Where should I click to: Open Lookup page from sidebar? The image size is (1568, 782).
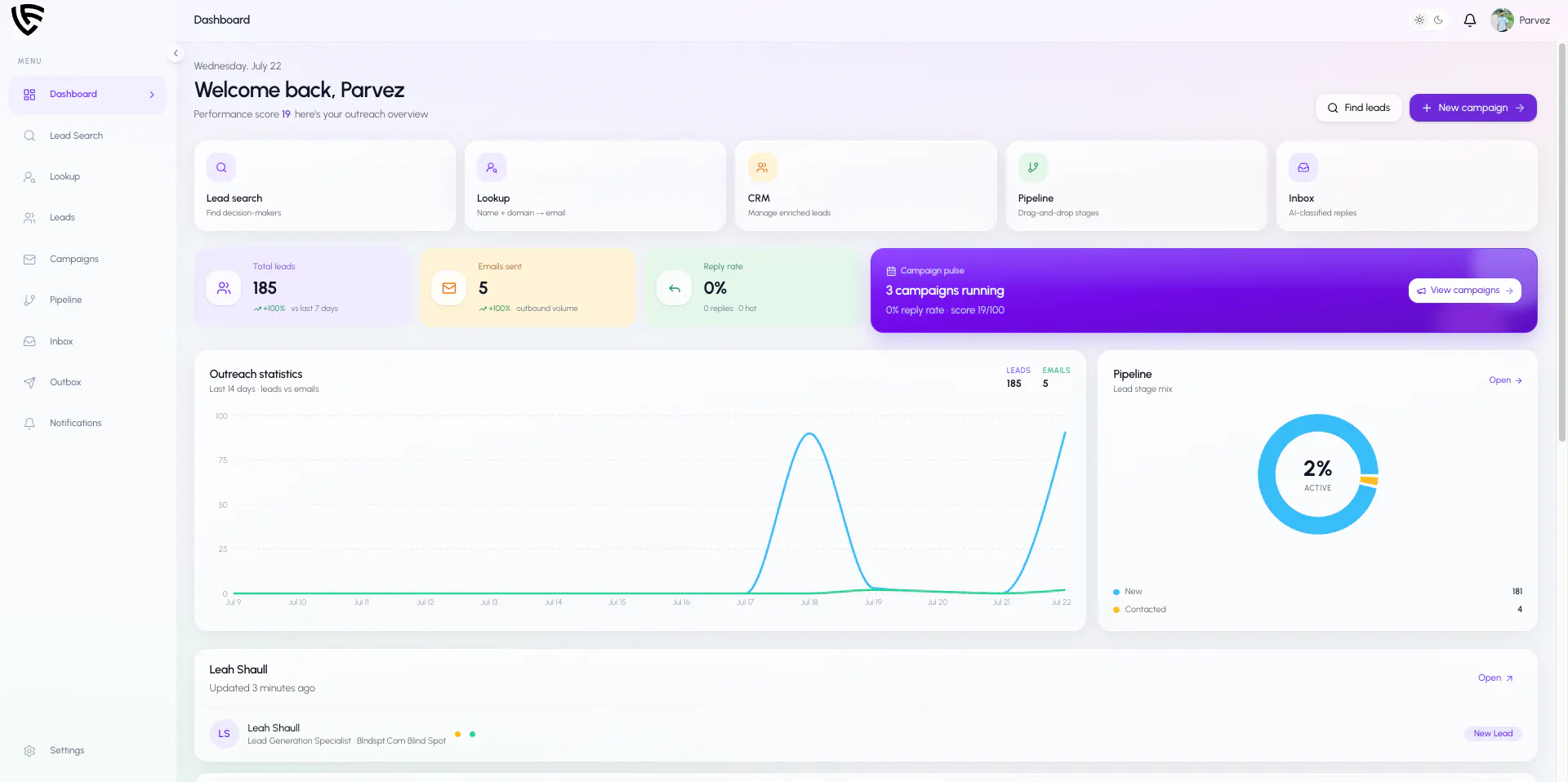pos(87,177)
